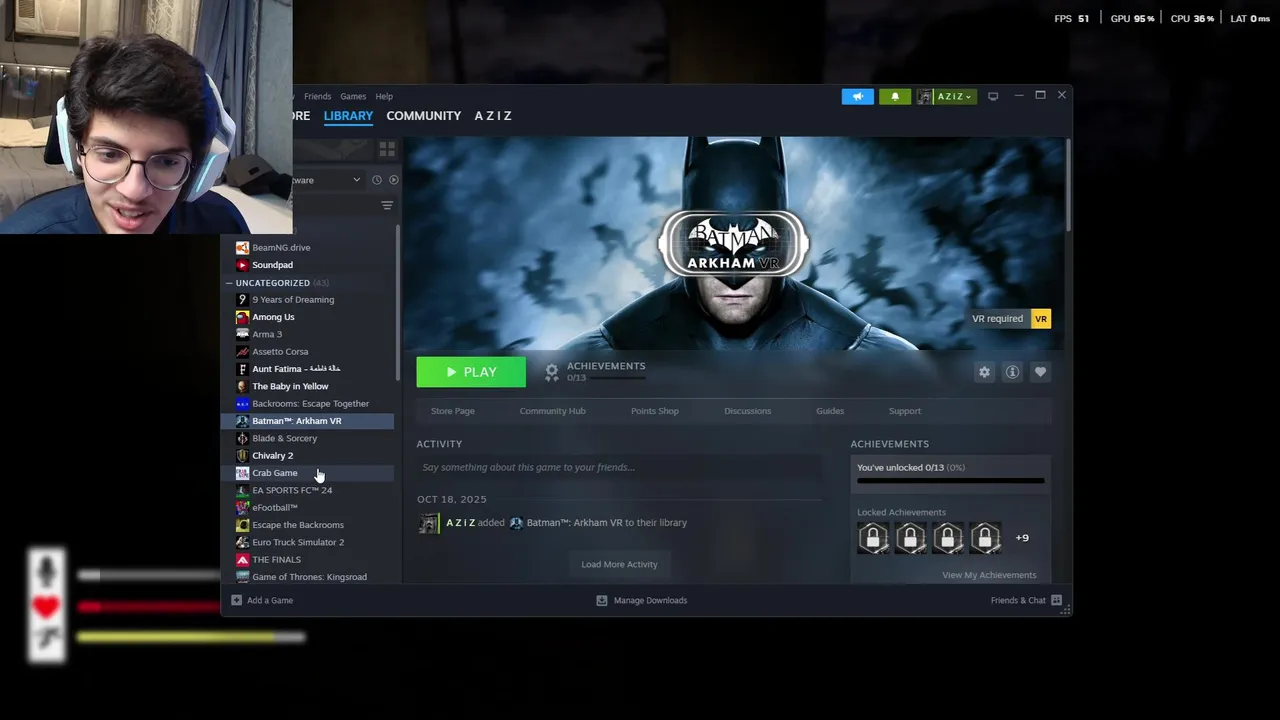The width and height of the screenshot is (1280, 720).
Task: Switch to the LIBRARY tab
Action: (348, 116)
